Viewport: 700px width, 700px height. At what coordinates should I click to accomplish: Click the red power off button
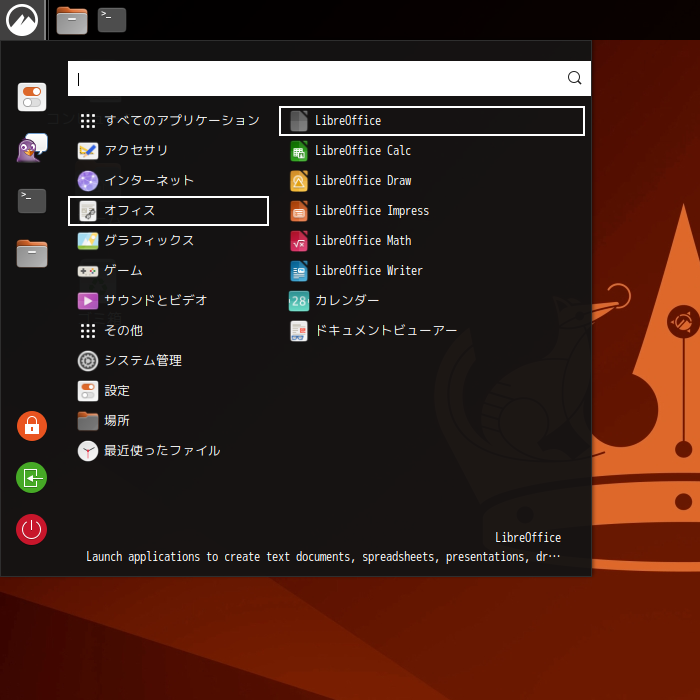(32, 529)
